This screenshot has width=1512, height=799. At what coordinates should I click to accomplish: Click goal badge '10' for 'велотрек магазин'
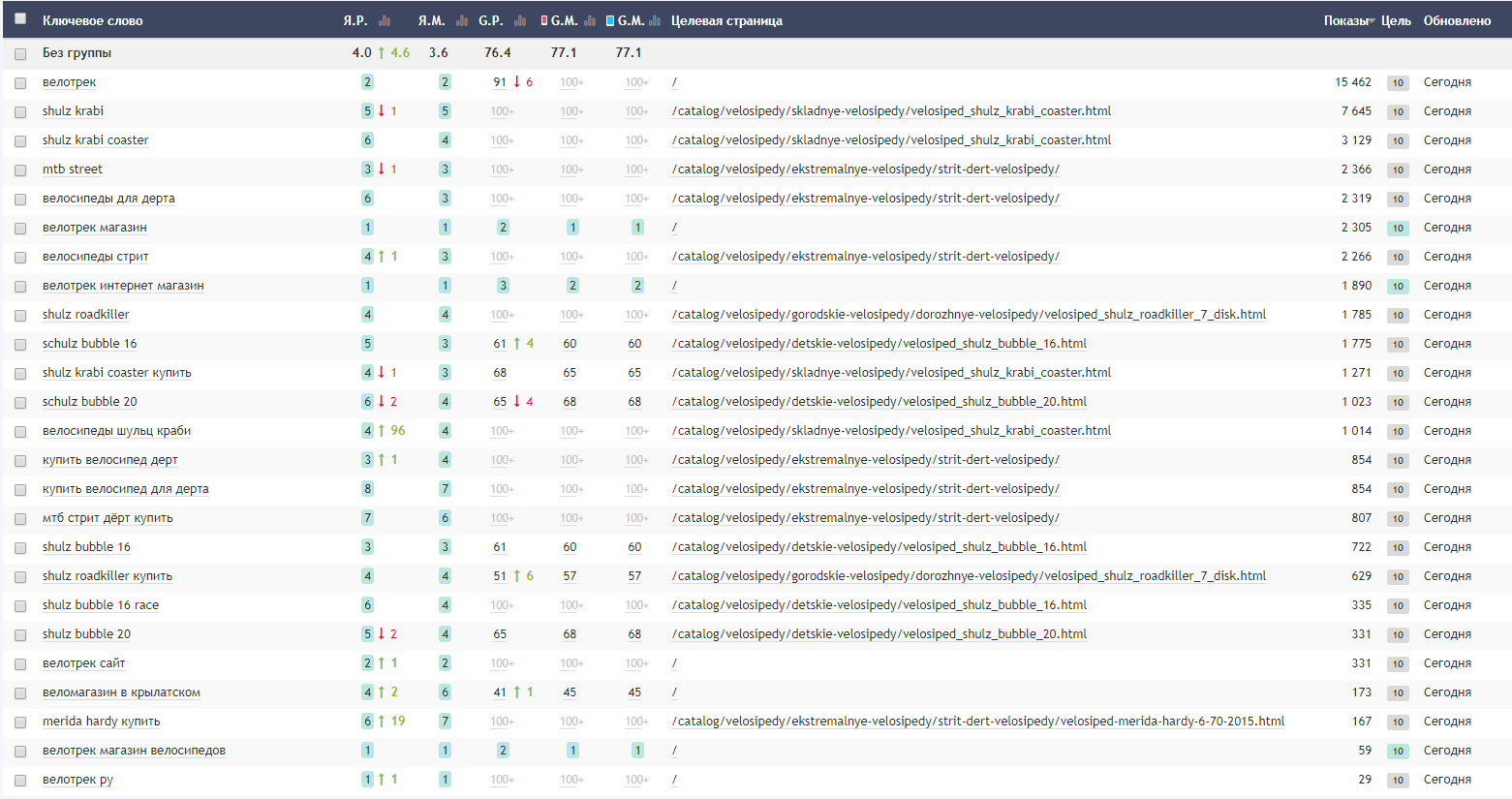click(x=1398, y=229)
